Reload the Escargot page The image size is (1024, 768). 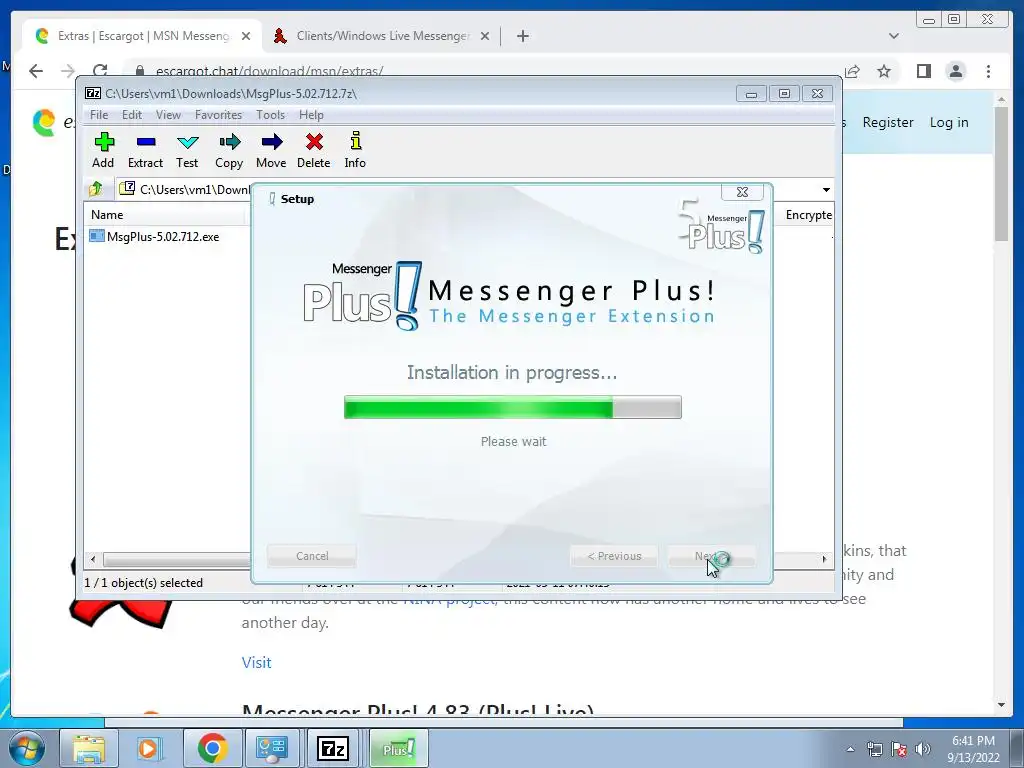[x=100, y=71]
